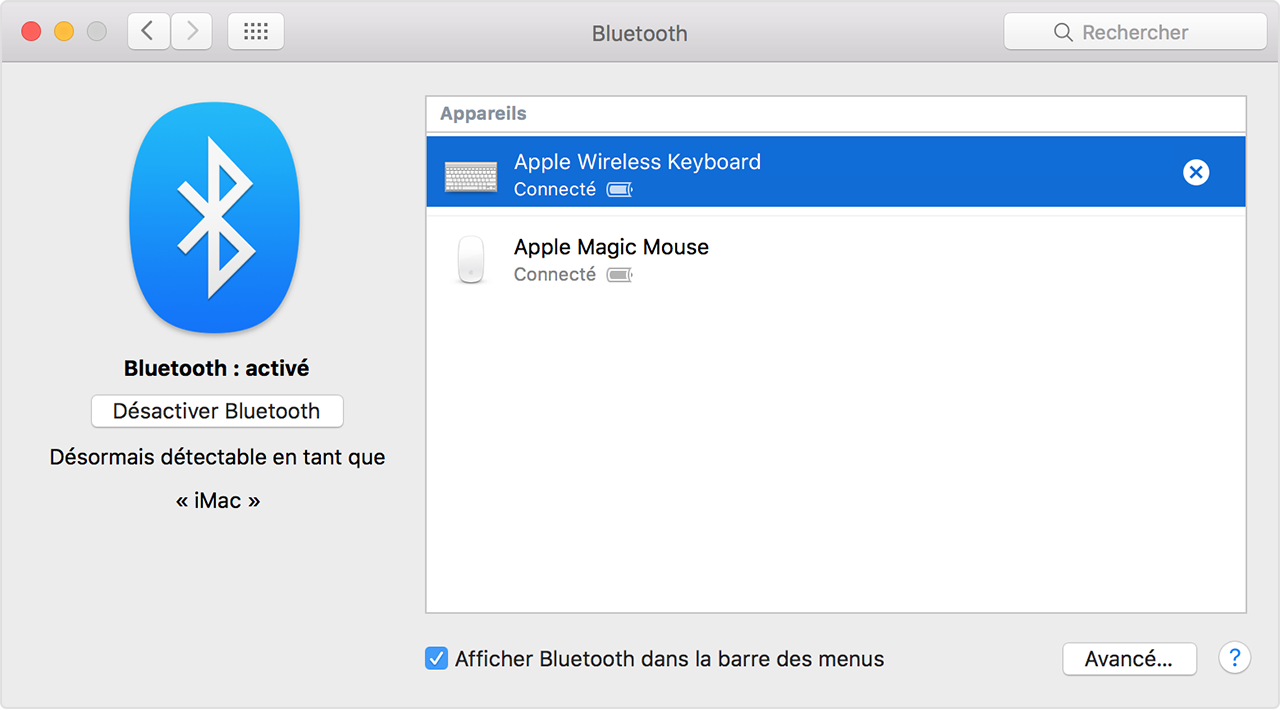Open Avancé… options
The width and height of the screenshot is (1280, 710).
coord(1129,659)
